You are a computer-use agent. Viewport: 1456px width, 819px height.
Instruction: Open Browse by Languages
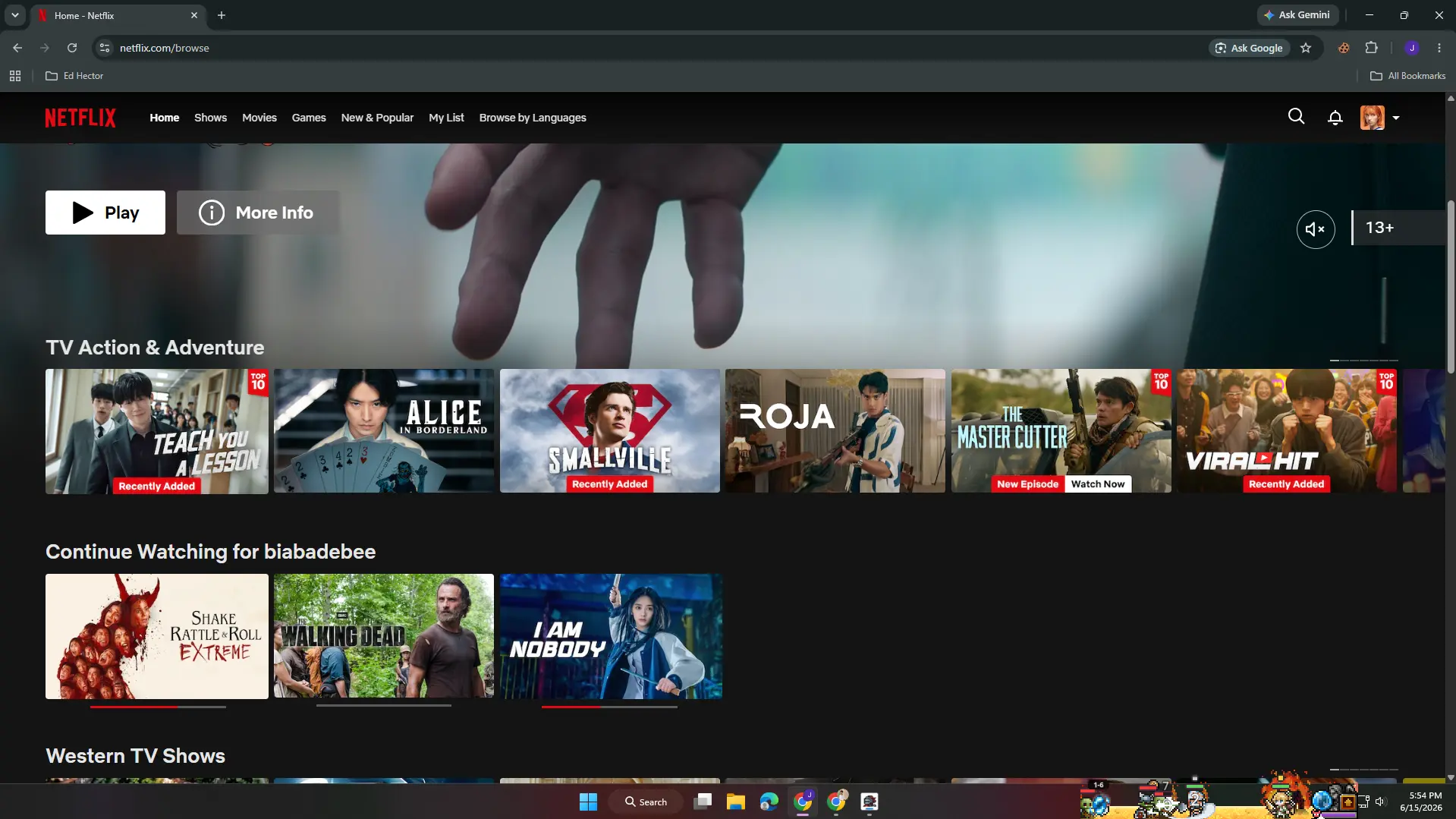point(533,118)
